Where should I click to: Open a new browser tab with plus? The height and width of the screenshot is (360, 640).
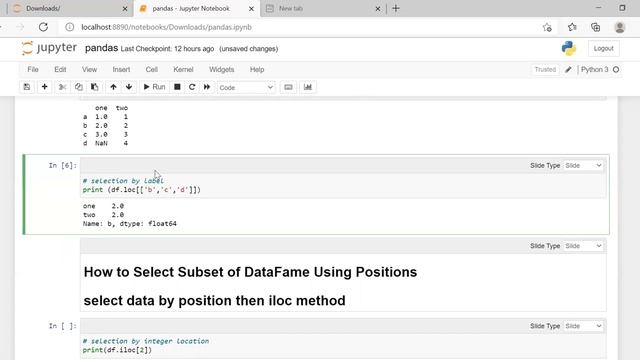click(396, 8)
